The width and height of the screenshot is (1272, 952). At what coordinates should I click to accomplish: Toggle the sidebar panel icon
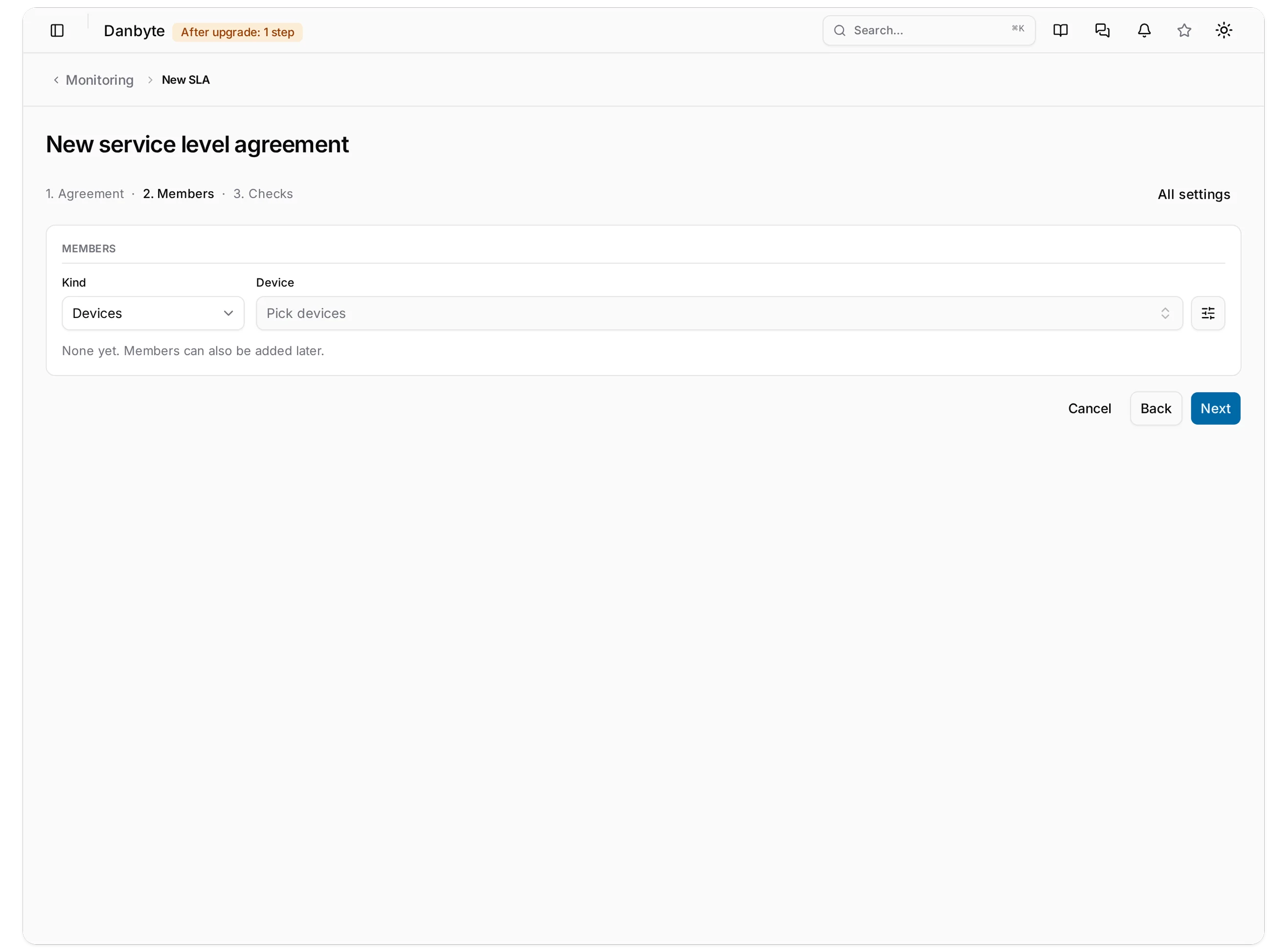pos(57,30)
